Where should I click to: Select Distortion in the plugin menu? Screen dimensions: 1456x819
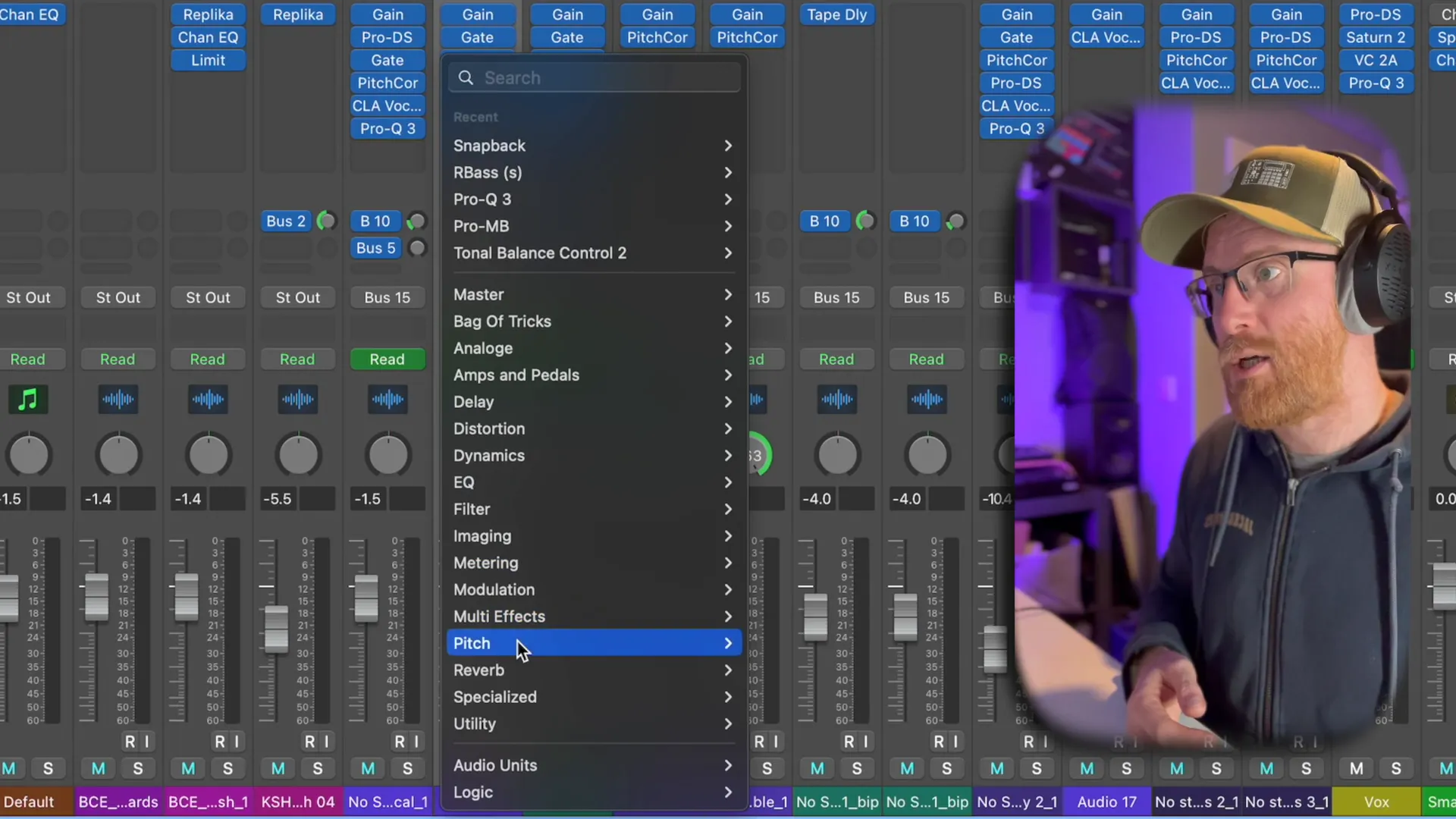[594, 428]
